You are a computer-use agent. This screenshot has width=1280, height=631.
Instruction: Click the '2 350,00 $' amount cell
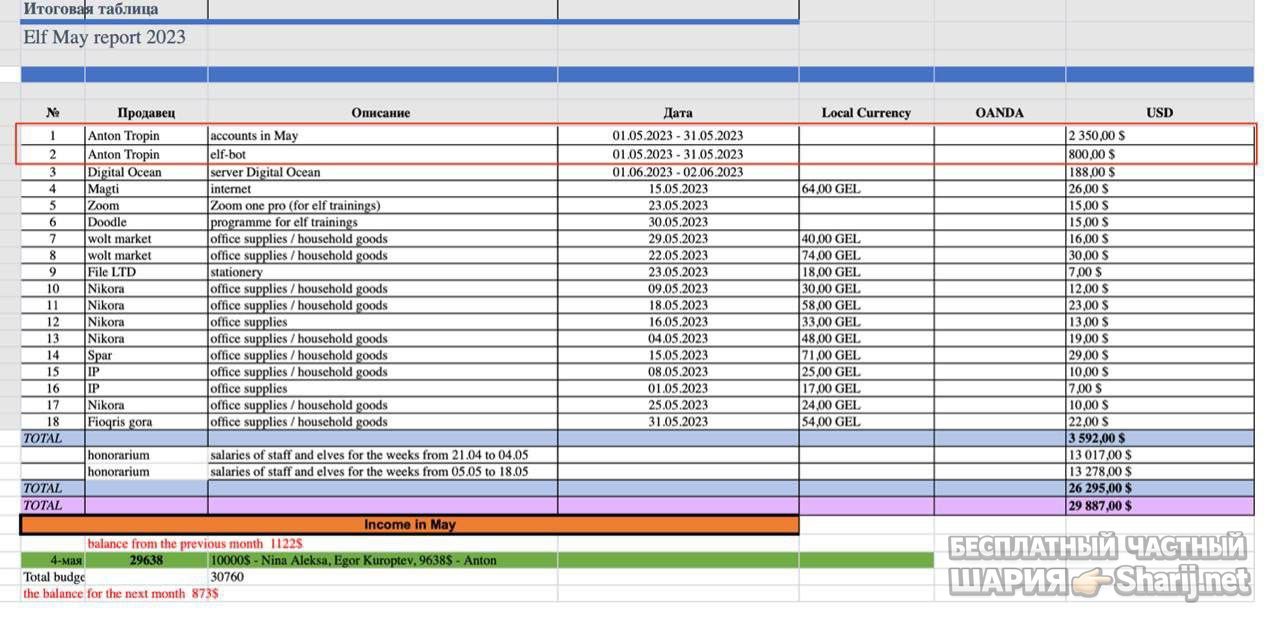click(1159, 135)
